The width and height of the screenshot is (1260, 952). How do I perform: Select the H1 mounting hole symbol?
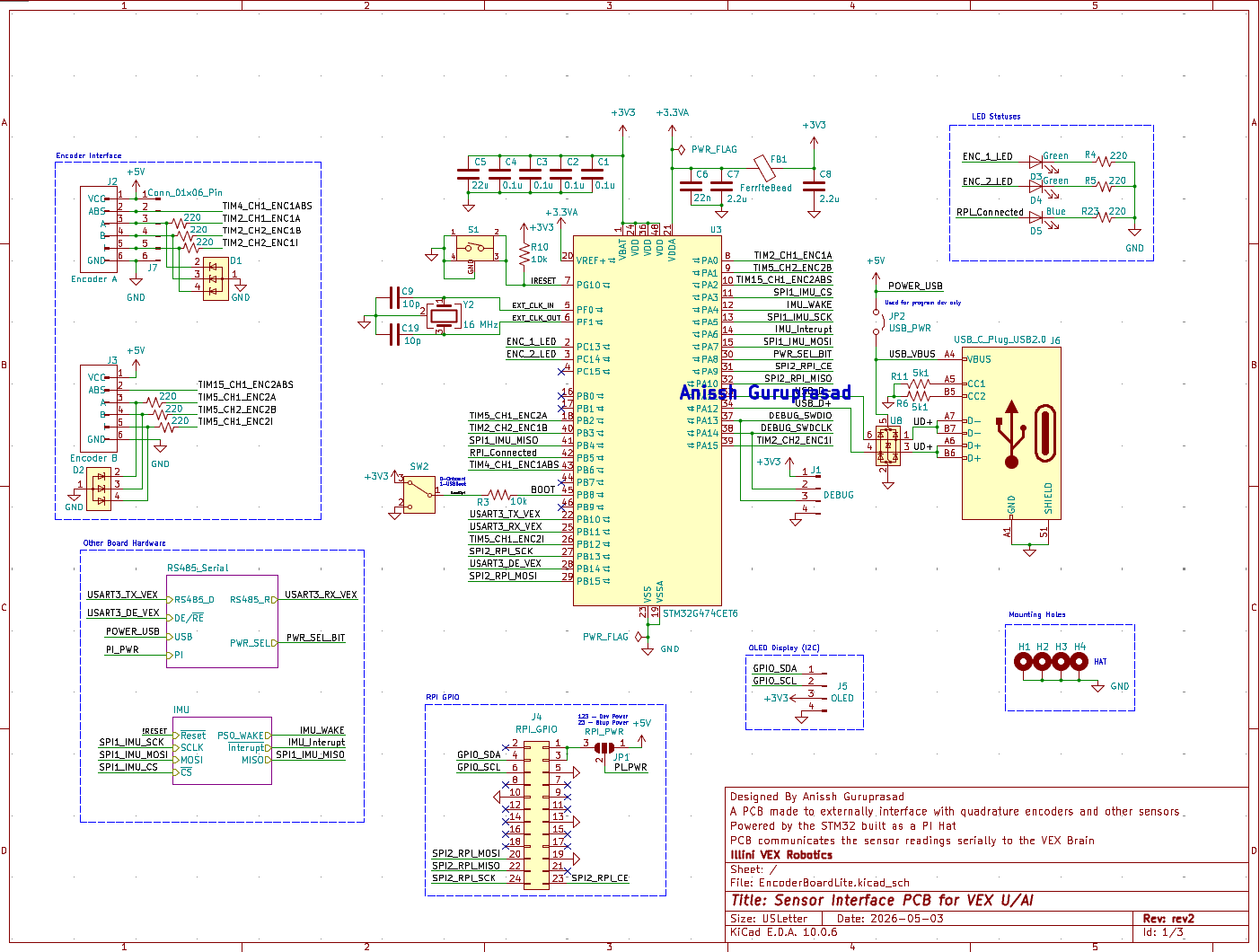(1023, 662)
